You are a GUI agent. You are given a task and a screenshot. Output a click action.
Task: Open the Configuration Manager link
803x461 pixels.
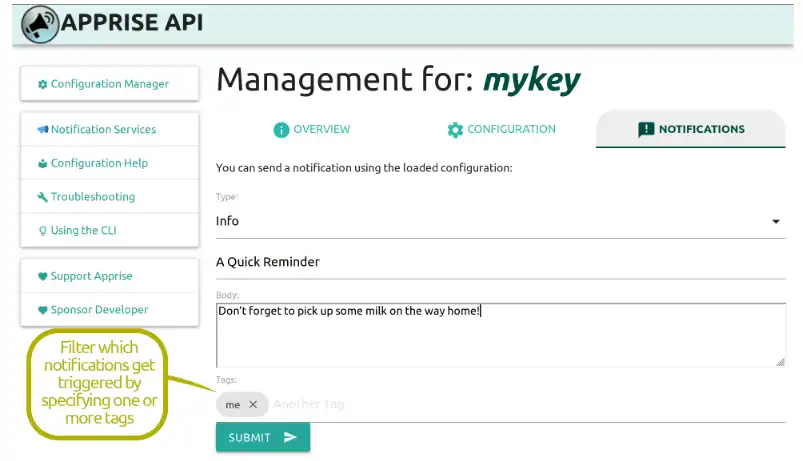(x=110, y=83)
